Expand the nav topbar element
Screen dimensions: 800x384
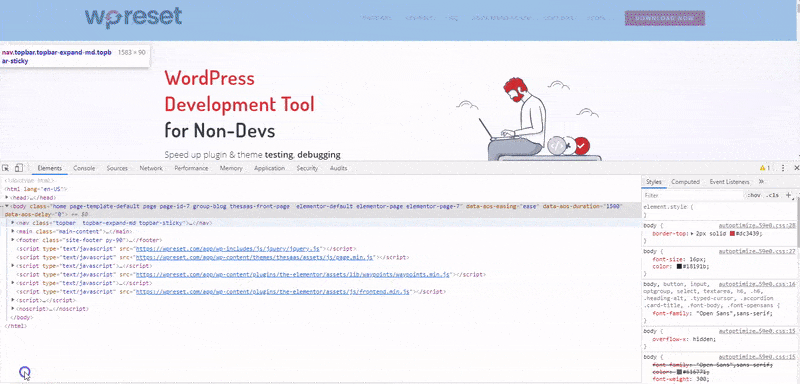(x=13, y=223)
